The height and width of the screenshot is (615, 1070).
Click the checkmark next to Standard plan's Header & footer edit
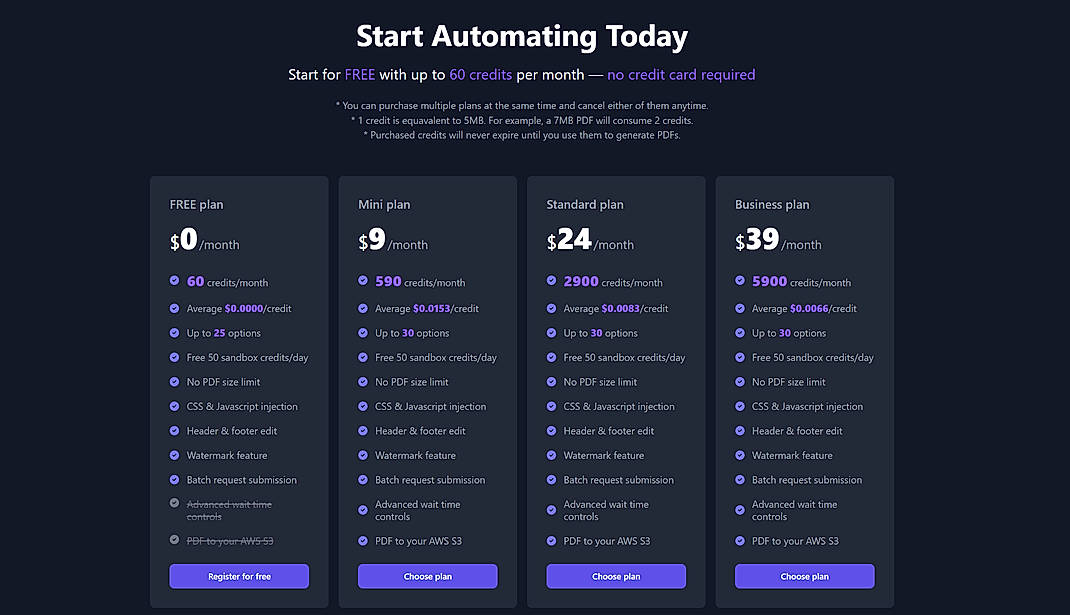[551, 430]
